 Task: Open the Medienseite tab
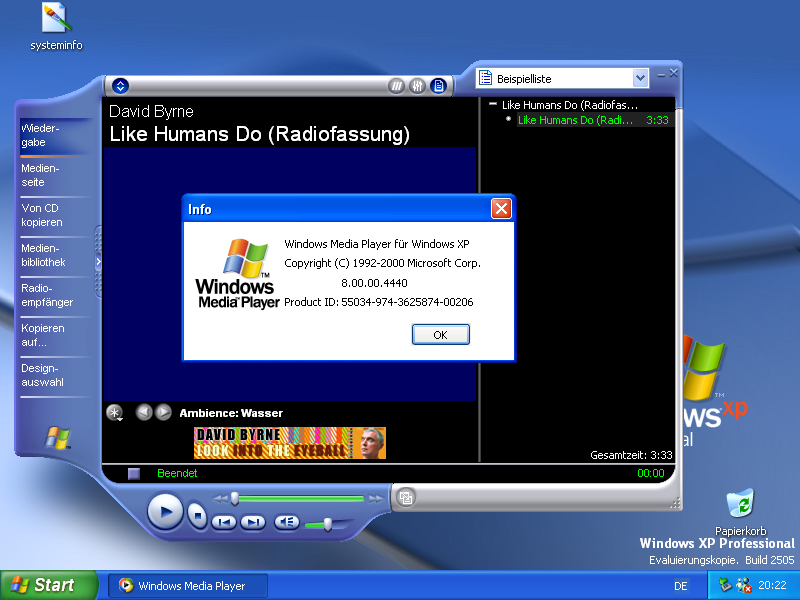tap(54, 175)
